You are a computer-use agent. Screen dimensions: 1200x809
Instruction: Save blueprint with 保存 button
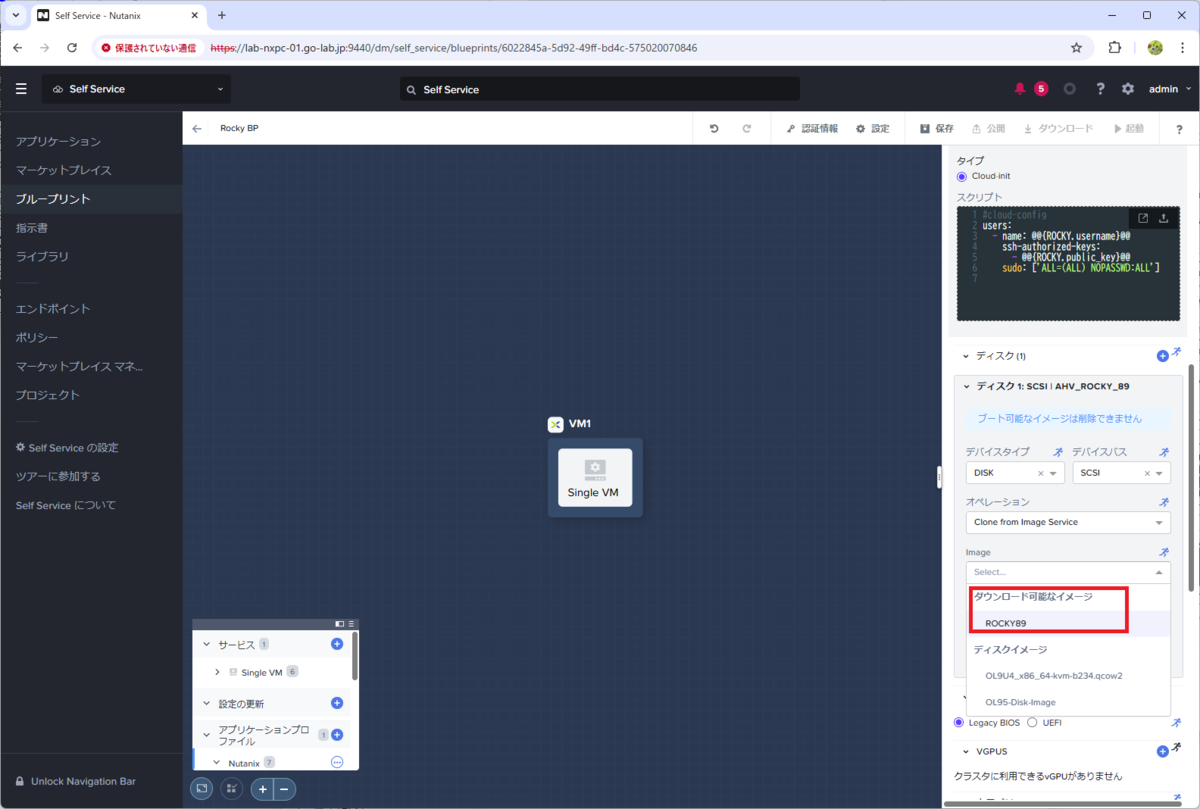[937, 129]
